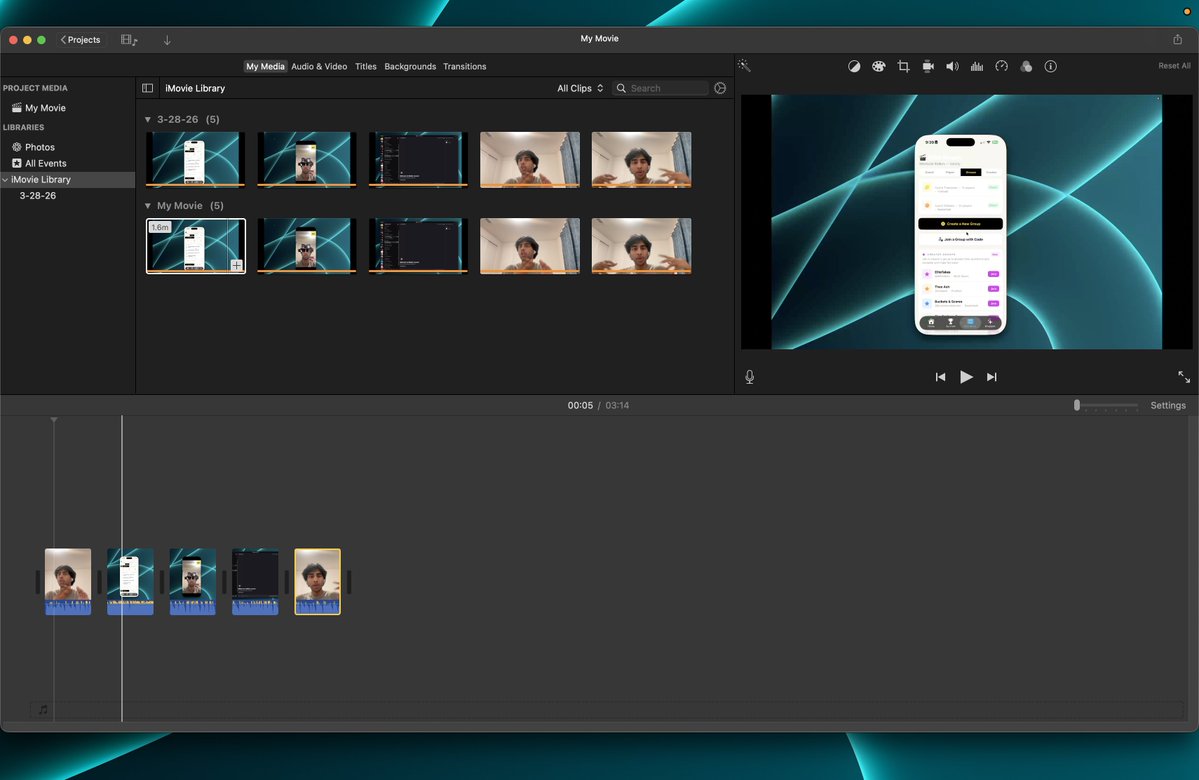Select the highlighted last clip in timeline
Viewport: 1199px width, 780px height.
click(x=317, y=581)
